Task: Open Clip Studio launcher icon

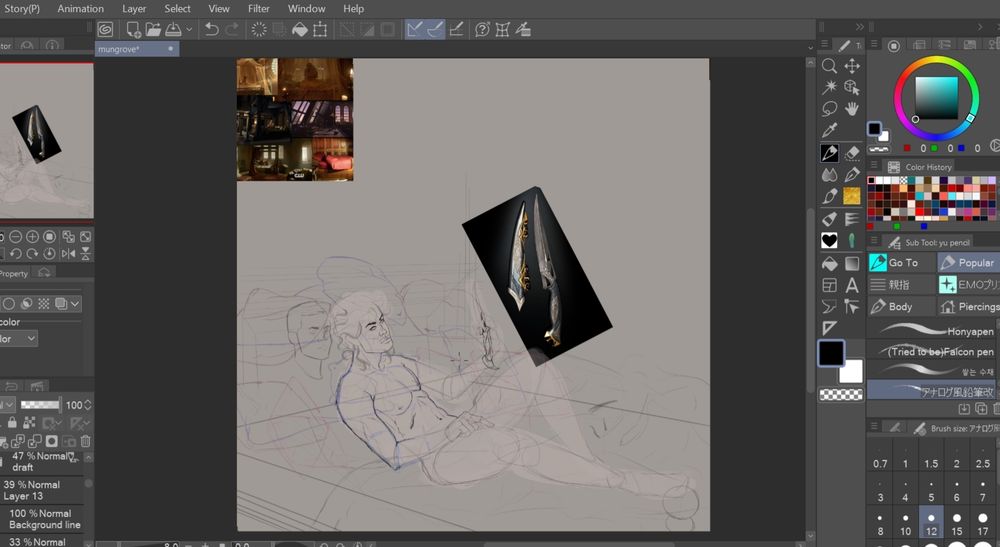Action: click(x=105, y=29)
